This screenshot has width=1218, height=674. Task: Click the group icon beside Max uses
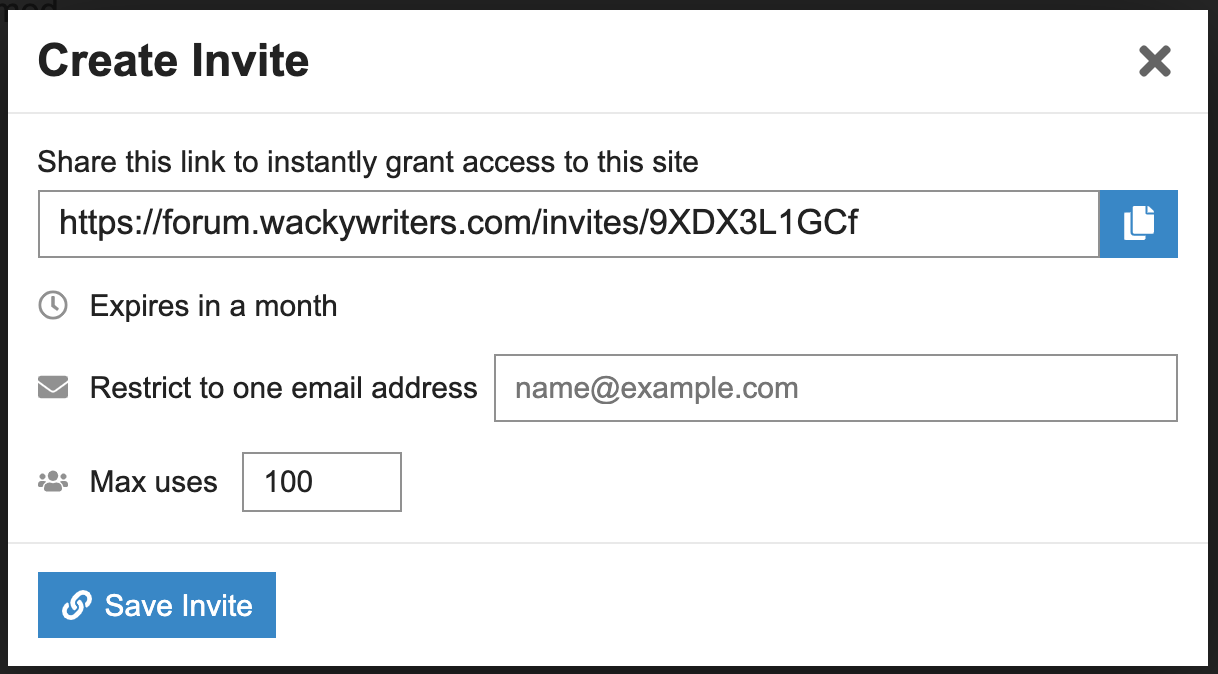53,482
